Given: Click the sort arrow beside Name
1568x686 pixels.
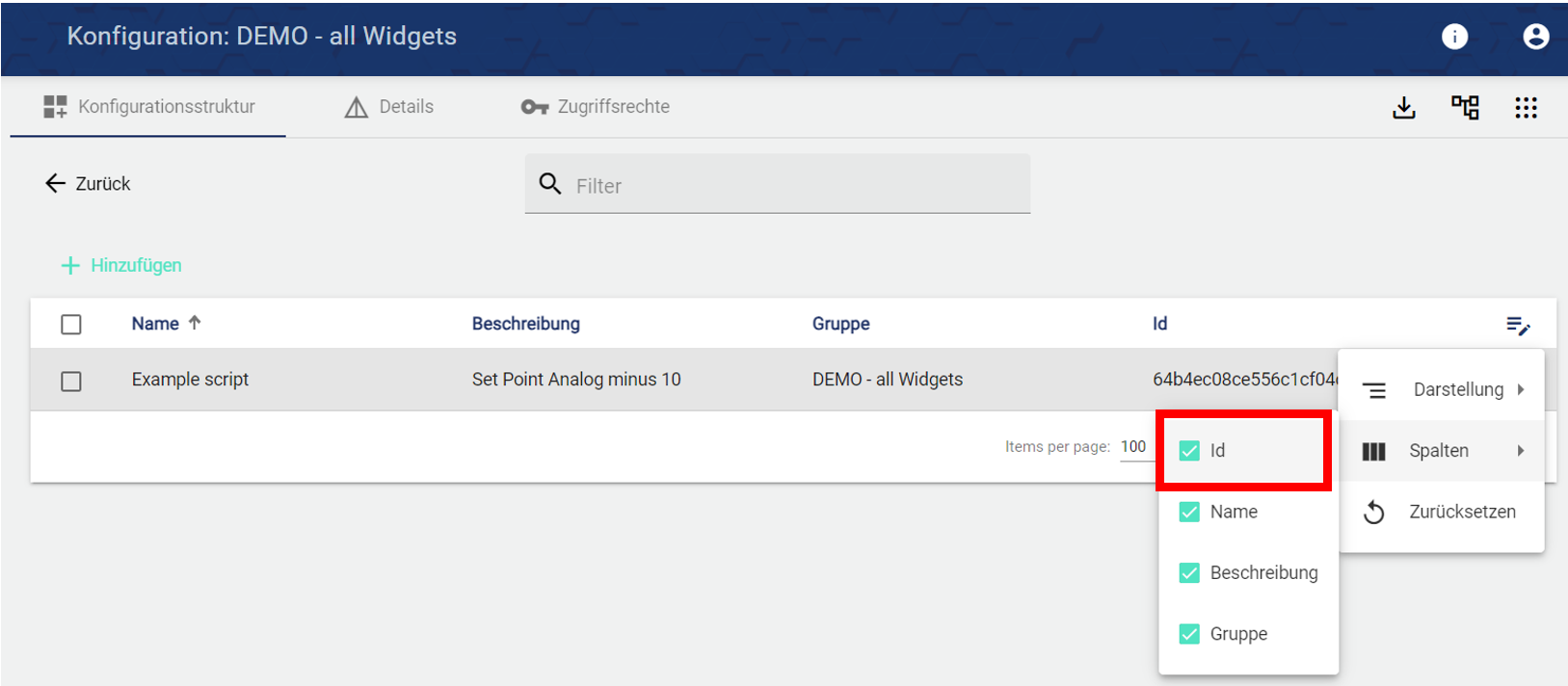Looking at the screenshot, I should click(x=195, y=323).
